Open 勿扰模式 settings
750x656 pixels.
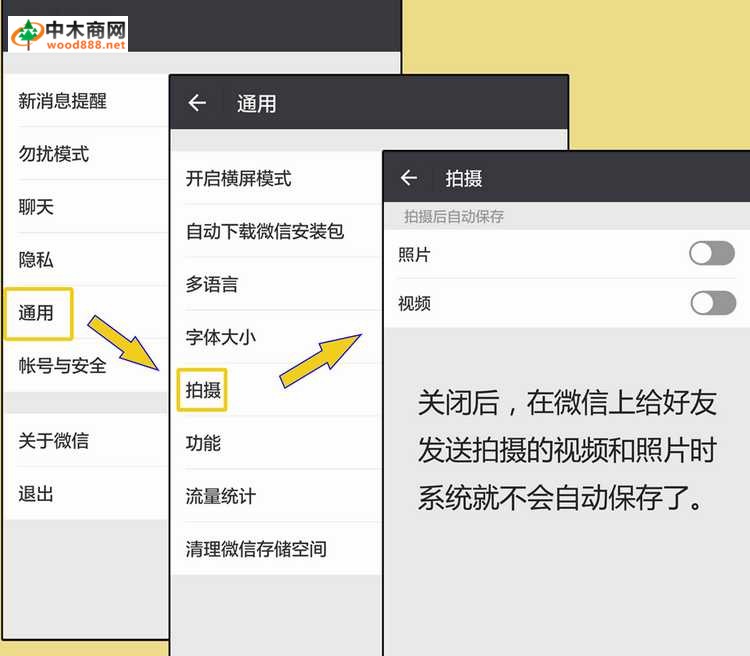[86, 154]
